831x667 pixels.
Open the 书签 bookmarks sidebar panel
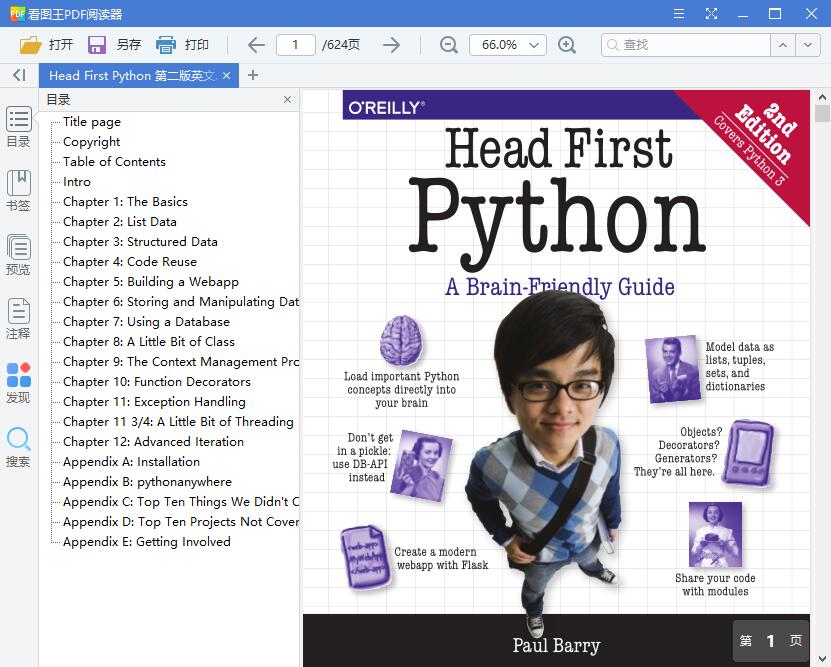[x=19, y=191]
